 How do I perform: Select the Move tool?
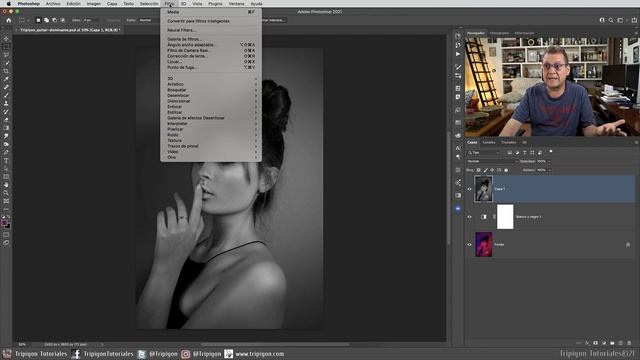tap(6, 39)
